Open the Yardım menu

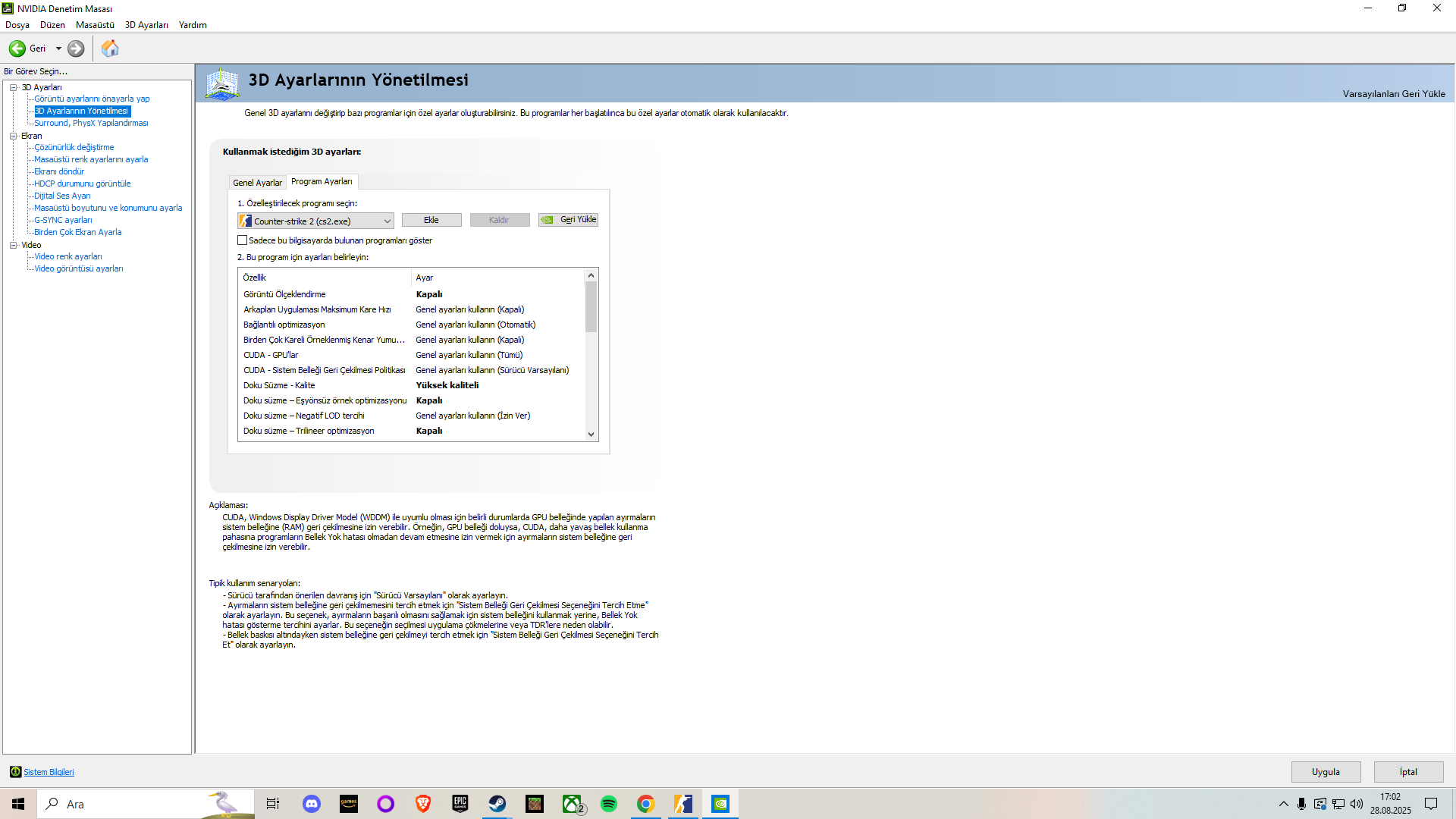pos(193,25)
